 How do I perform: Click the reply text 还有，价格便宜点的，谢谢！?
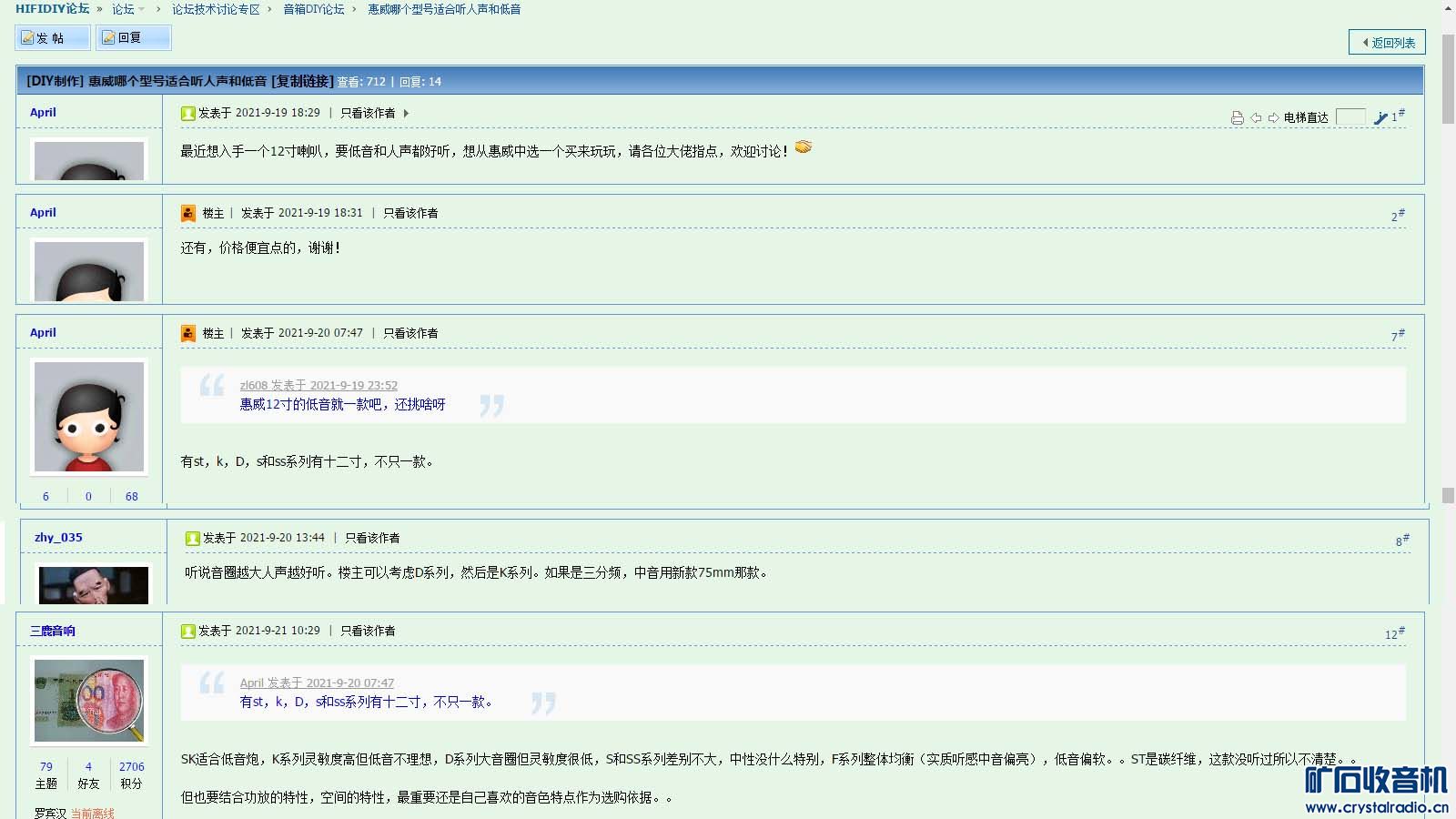point(260,248)
